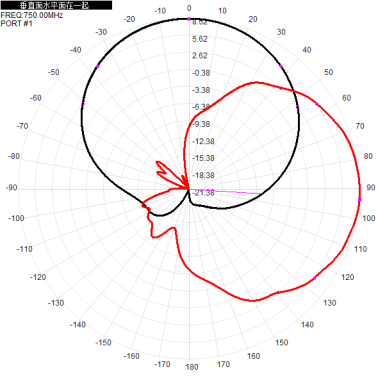Viewport: 378px width, 378px height.
Task: Click magenta peak marker atop black curve
Action: (x=189, y=19)
